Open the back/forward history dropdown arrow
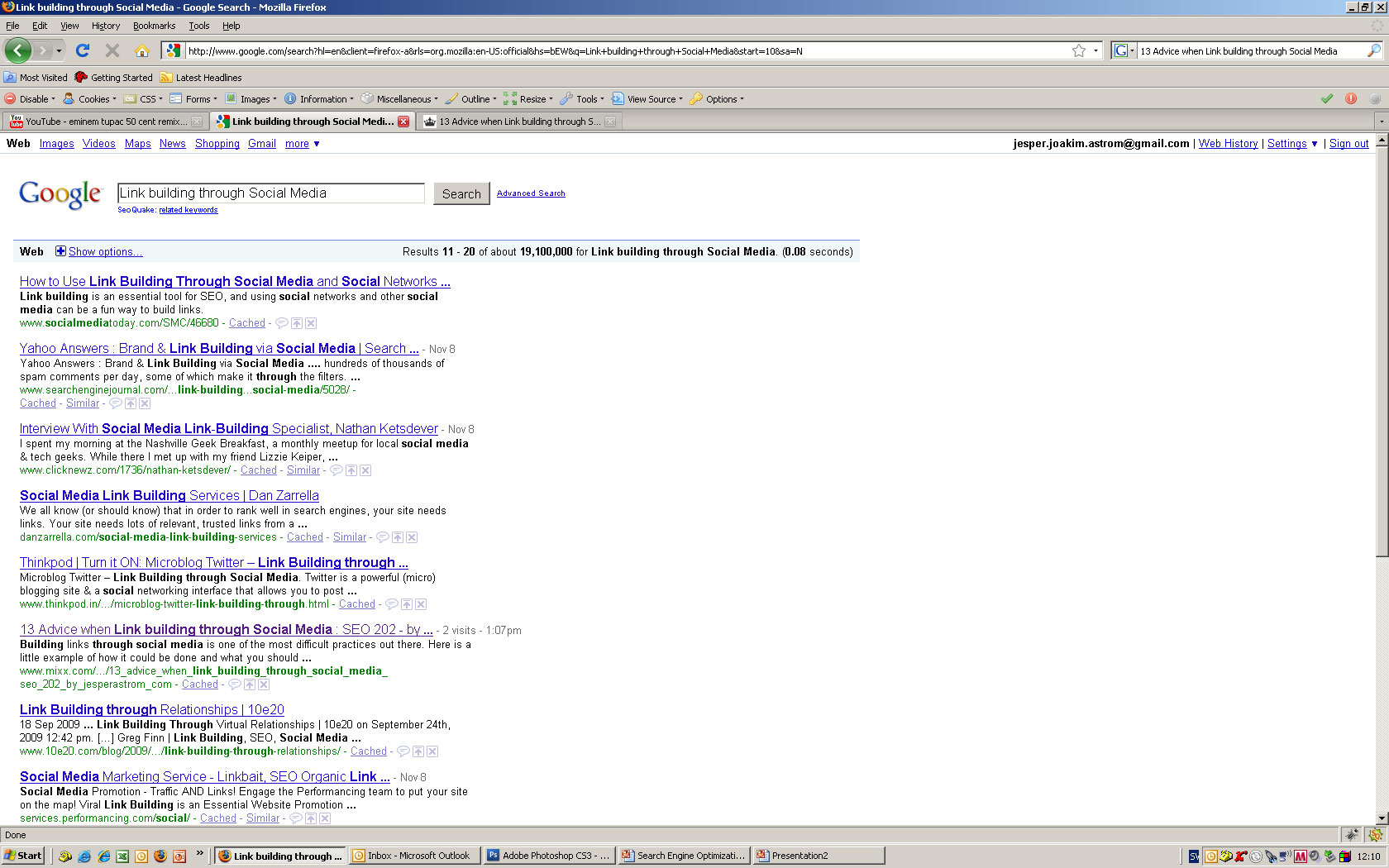 [59, 51]
